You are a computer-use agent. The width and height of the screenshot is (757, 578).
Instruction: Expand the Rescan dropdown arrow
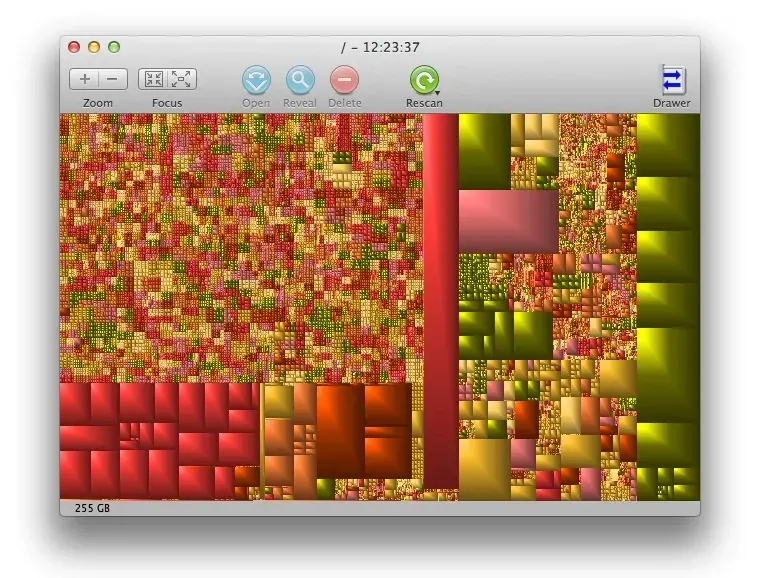click(x=438, y=93)
